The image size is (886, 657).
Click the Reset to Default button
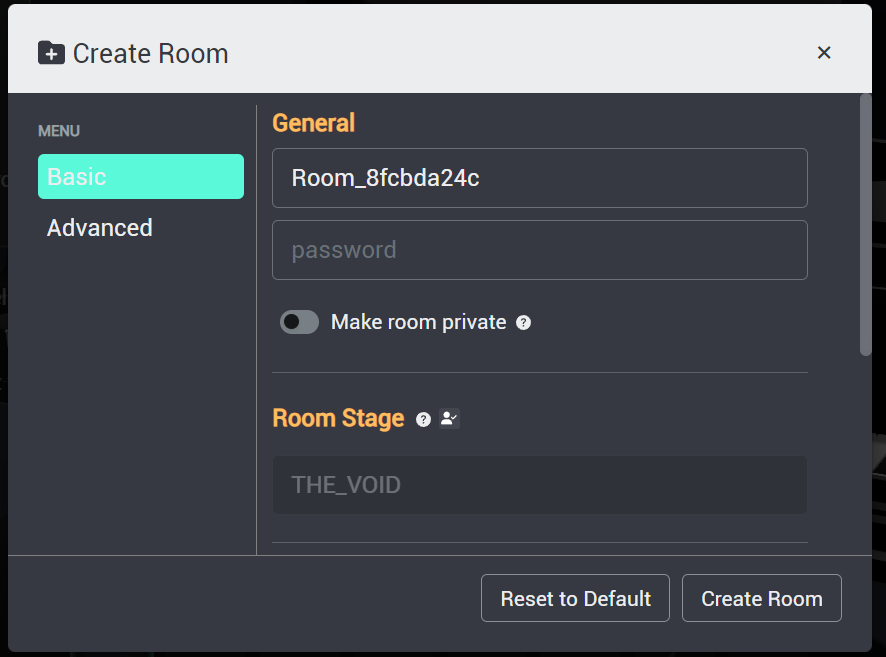point(575,598)
